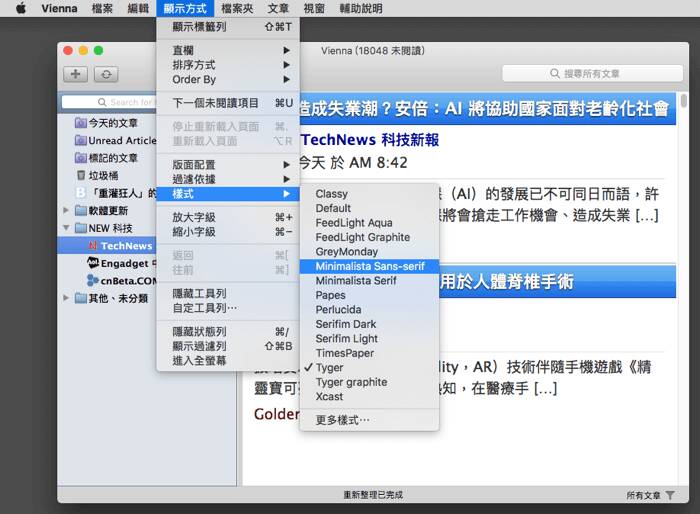
Task: Open the 直欄 submenu
Action: pos(228,50)
